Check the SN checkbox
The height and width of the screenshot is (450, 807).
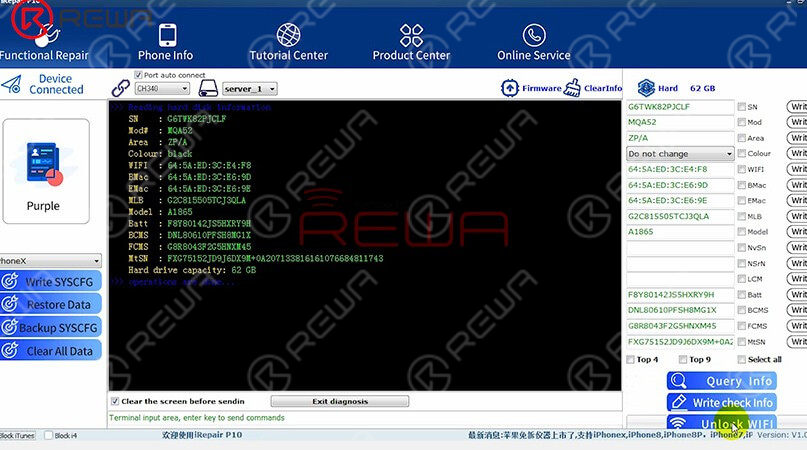pyautogui.click(x=742, y=107)
